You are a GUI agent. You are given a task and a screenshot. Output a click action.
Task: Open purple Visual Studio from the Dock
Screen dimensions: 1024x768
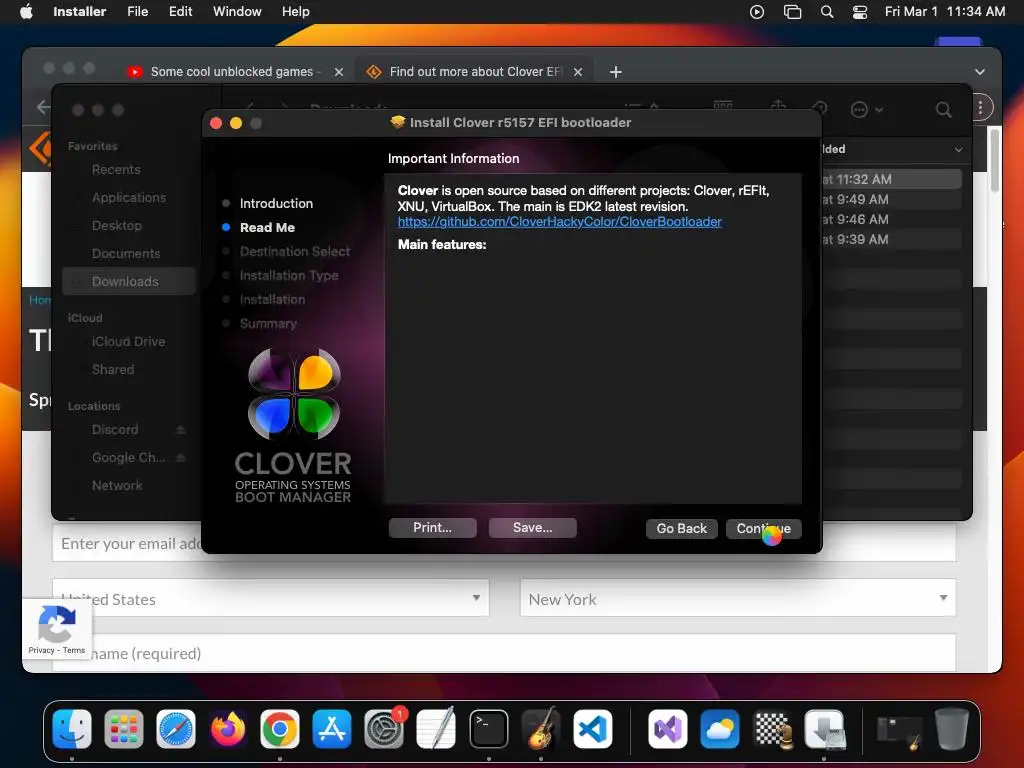(x=667, y=729)
